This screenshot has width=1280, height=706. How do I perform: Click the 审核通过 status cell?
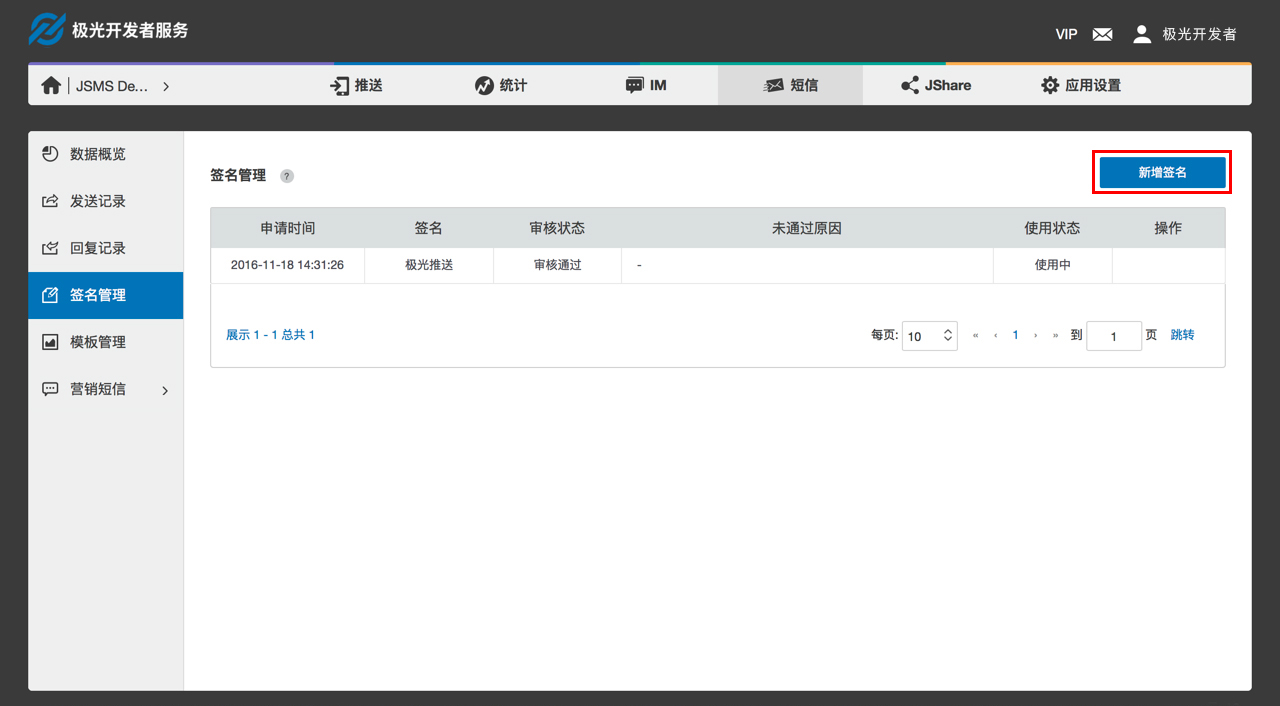[x=557, y=265]
